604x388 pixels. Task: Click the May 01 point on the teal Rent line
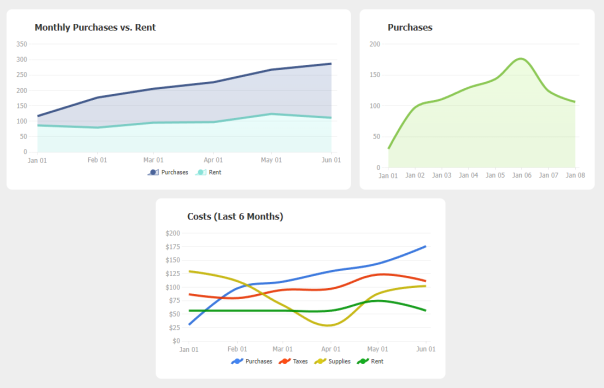click(x=271, y=114)
